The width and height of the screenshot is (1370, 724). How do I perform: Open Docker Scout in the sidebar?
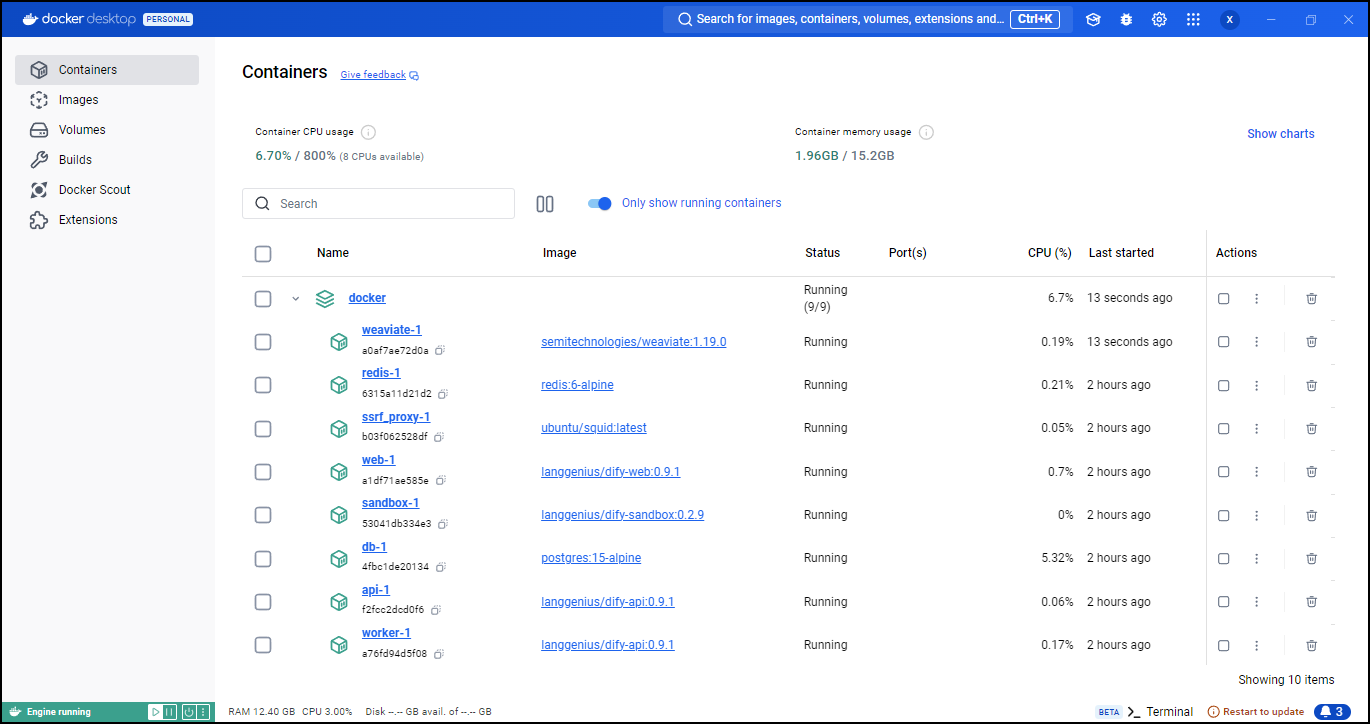point(107,190)
